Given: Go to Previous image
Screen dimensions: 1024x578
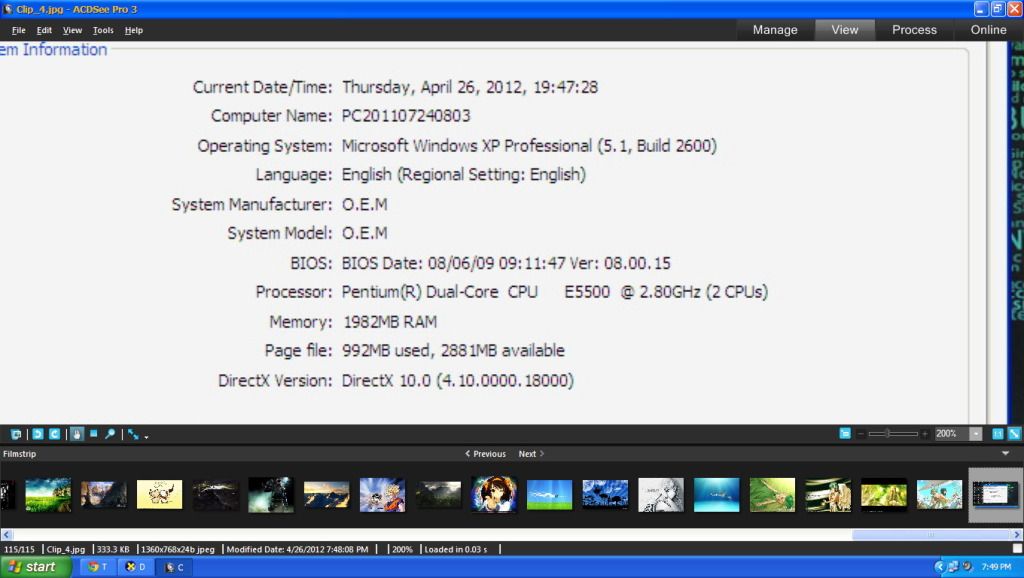Looking at the screenshot, I should click(485, 454).
